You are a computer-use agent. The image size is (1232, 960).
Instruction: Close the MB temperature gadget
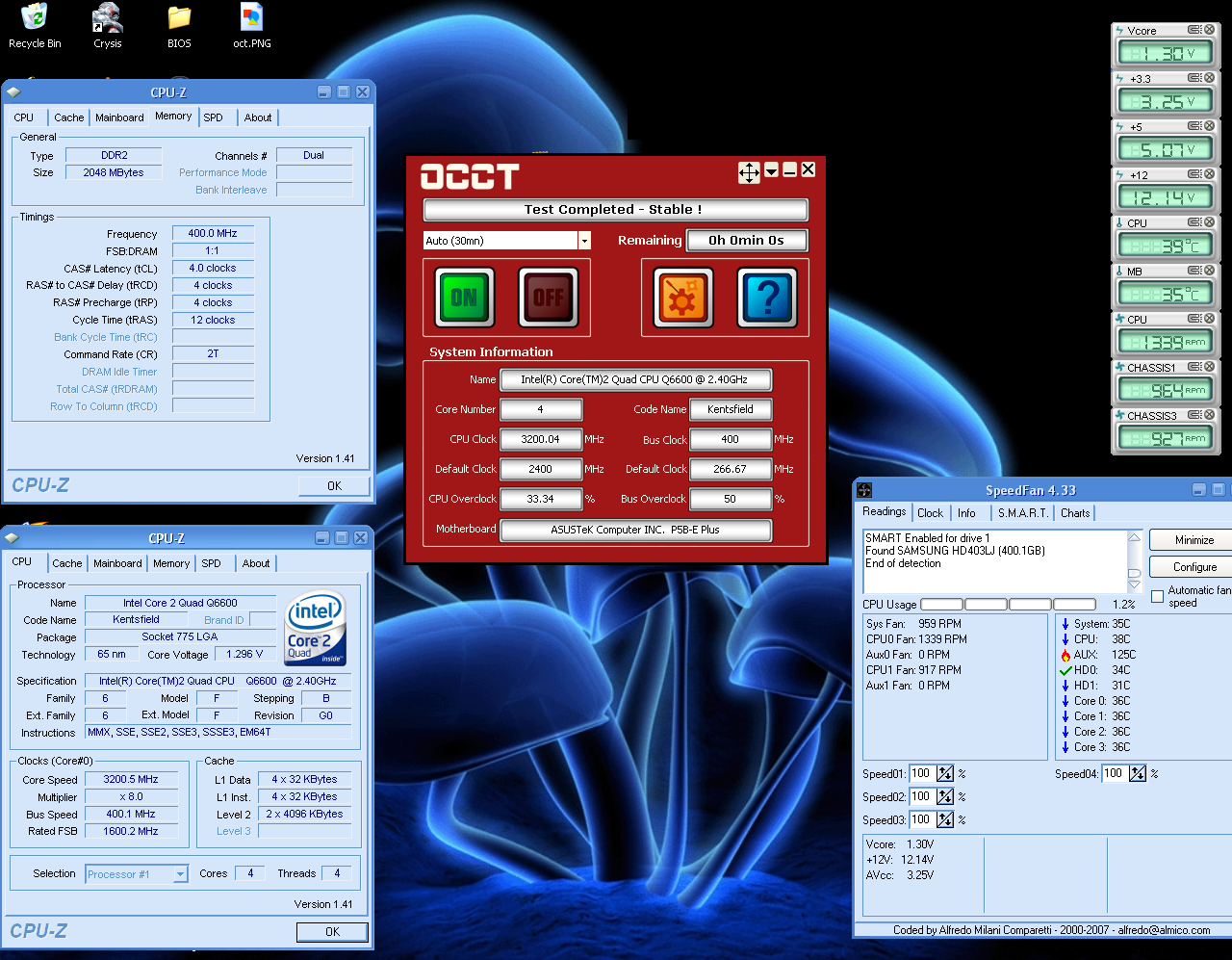click(x=1210, y=271)
